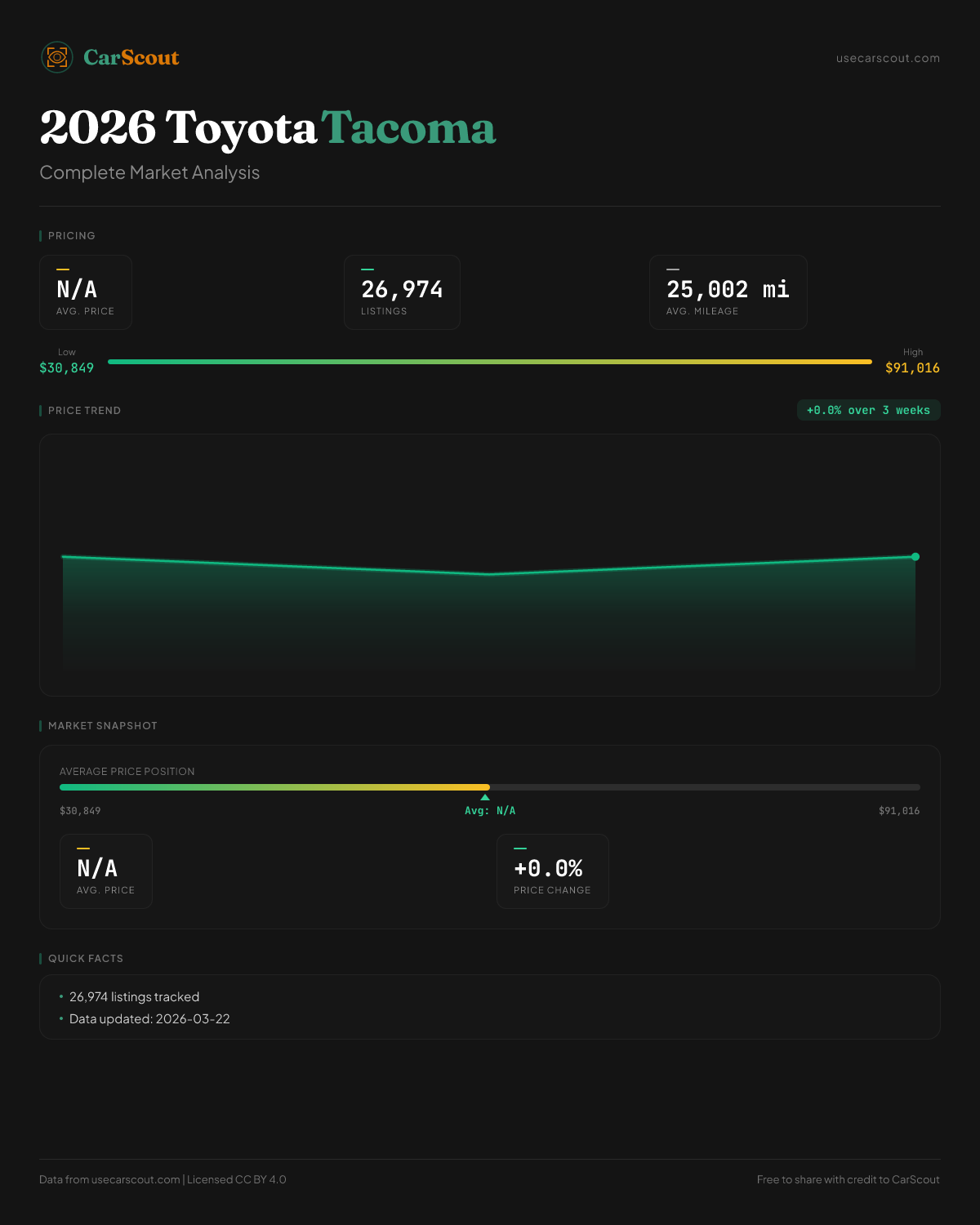Click the average price position bar
980x1225 pixels.
point(490,787)
